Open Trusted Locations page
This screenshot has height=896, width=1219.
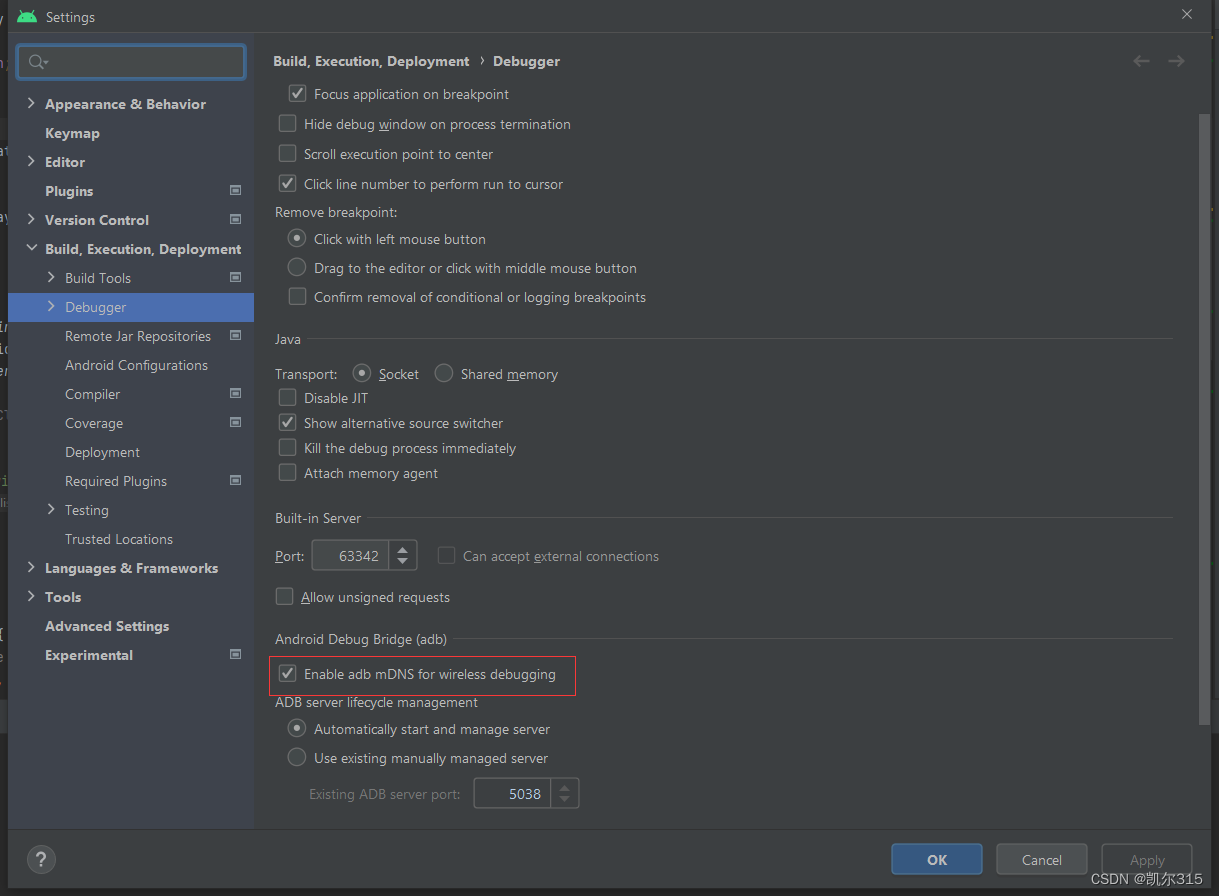(119, 539)
